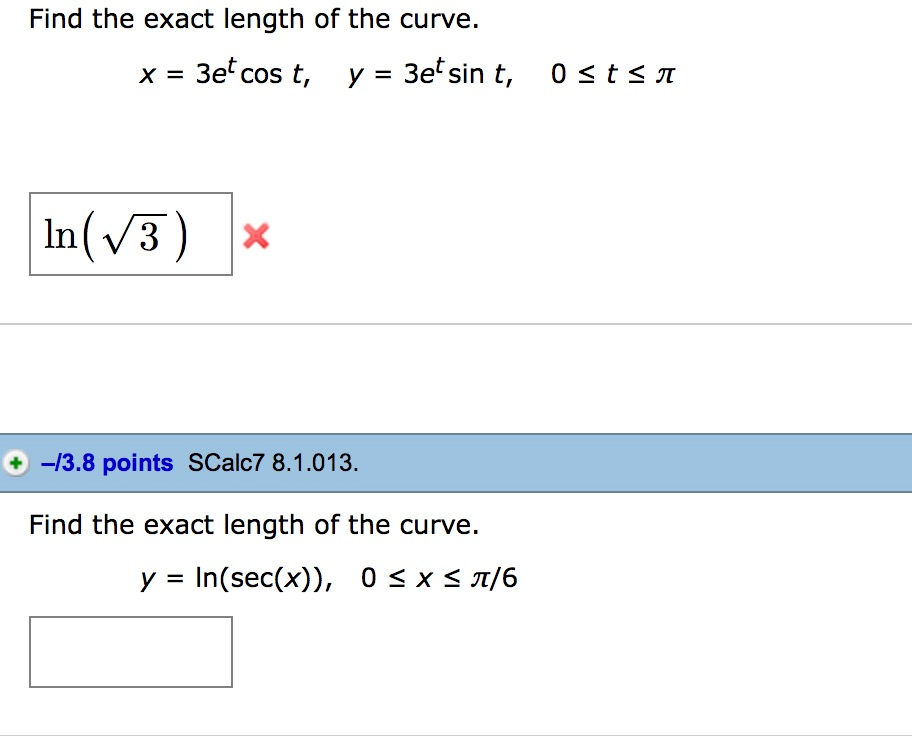Click the circular expand icon before points score
The image size is (912, 736).
16,462
